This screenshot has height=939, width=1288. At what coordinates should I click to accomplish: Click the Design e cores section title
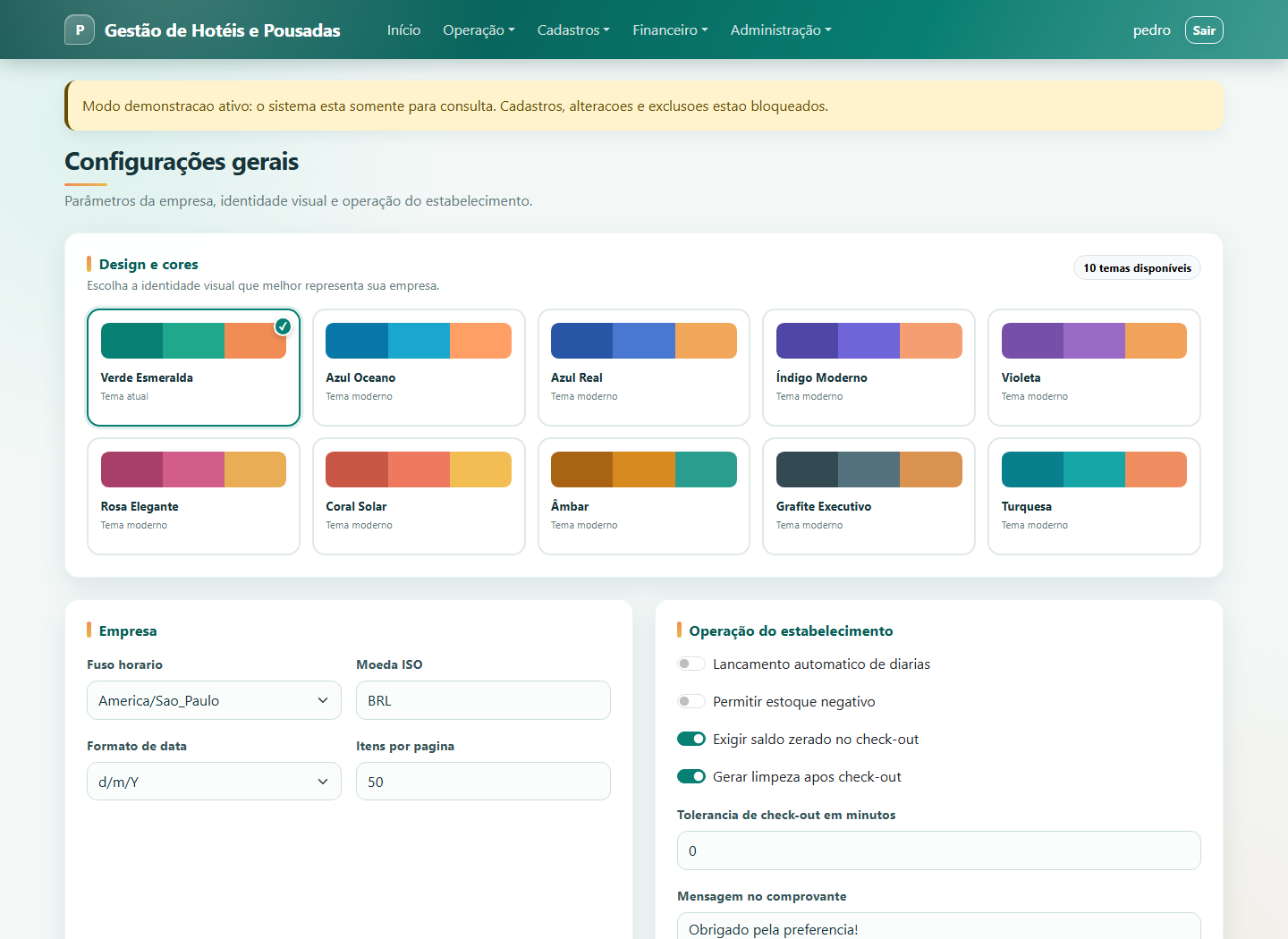(148, 264)
